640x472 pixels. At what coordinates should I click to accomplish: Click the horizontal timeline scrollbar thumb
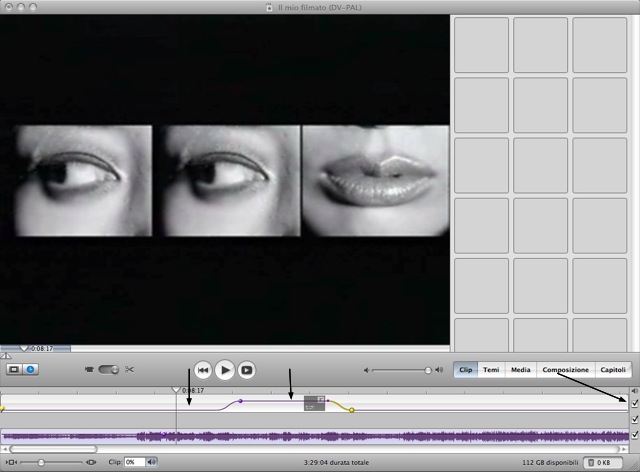(53, 449)
